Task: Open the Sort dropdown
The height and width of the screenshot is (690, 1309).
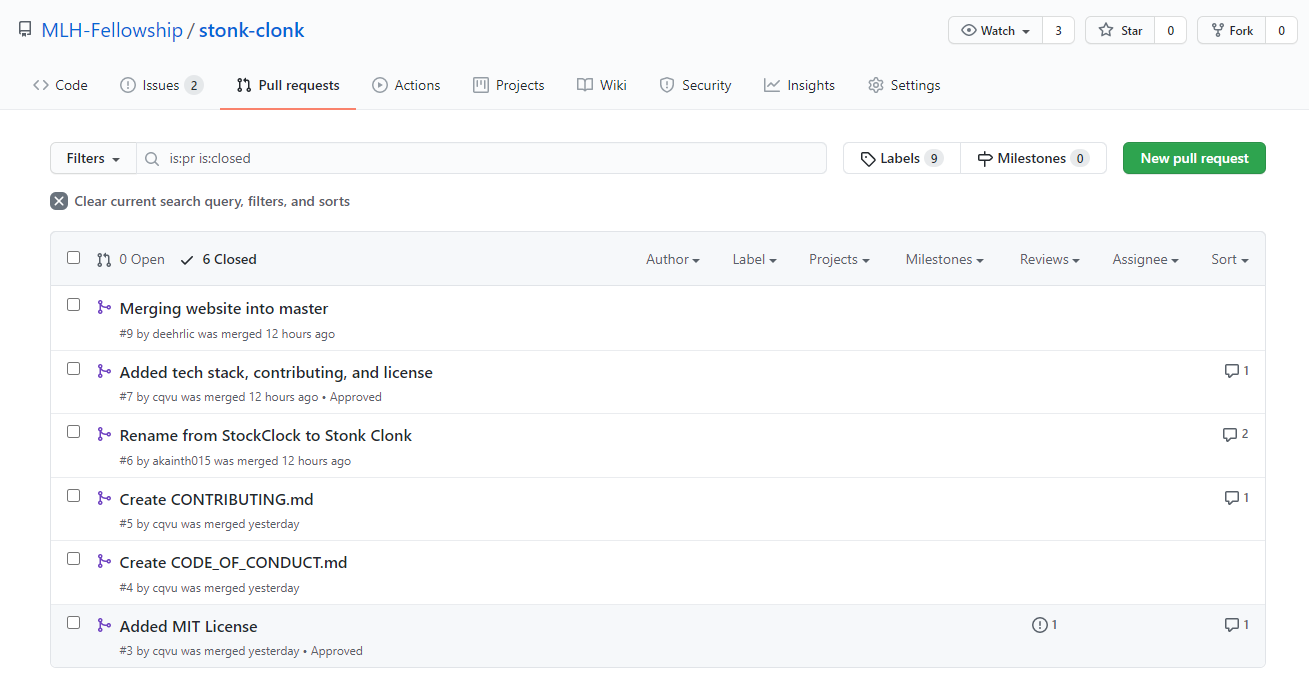Action: [1230, 259]
